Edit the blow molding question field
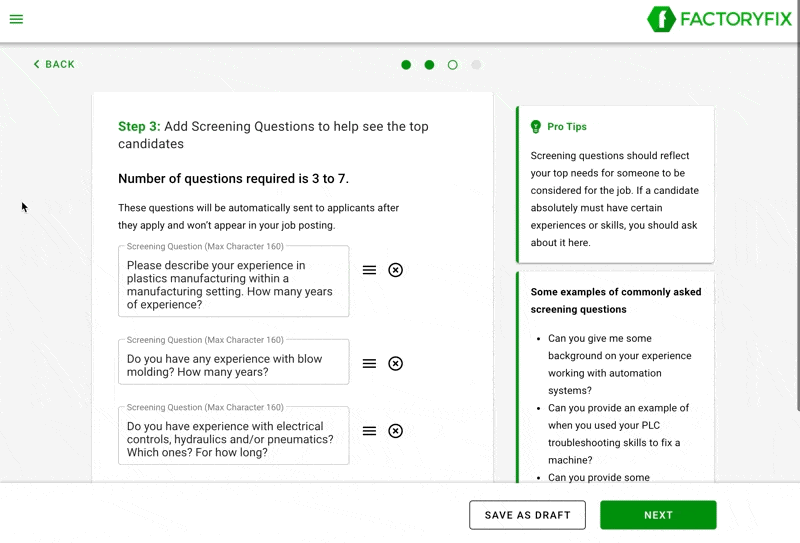The width and height of the screenshot is (800, 543). point(234,362)
